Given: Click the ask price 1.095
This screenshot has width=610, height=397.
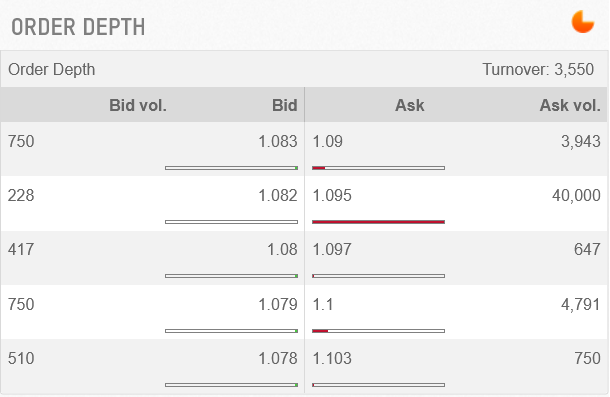Looking at the screenshot, I should tap(332, 195).
